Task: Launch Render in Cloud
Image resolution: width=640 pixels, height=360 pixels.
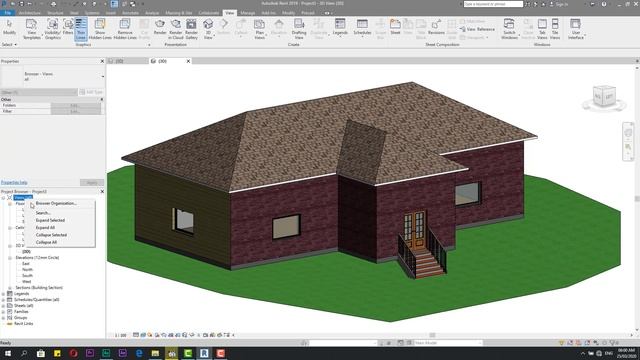Action: point(176,29)
